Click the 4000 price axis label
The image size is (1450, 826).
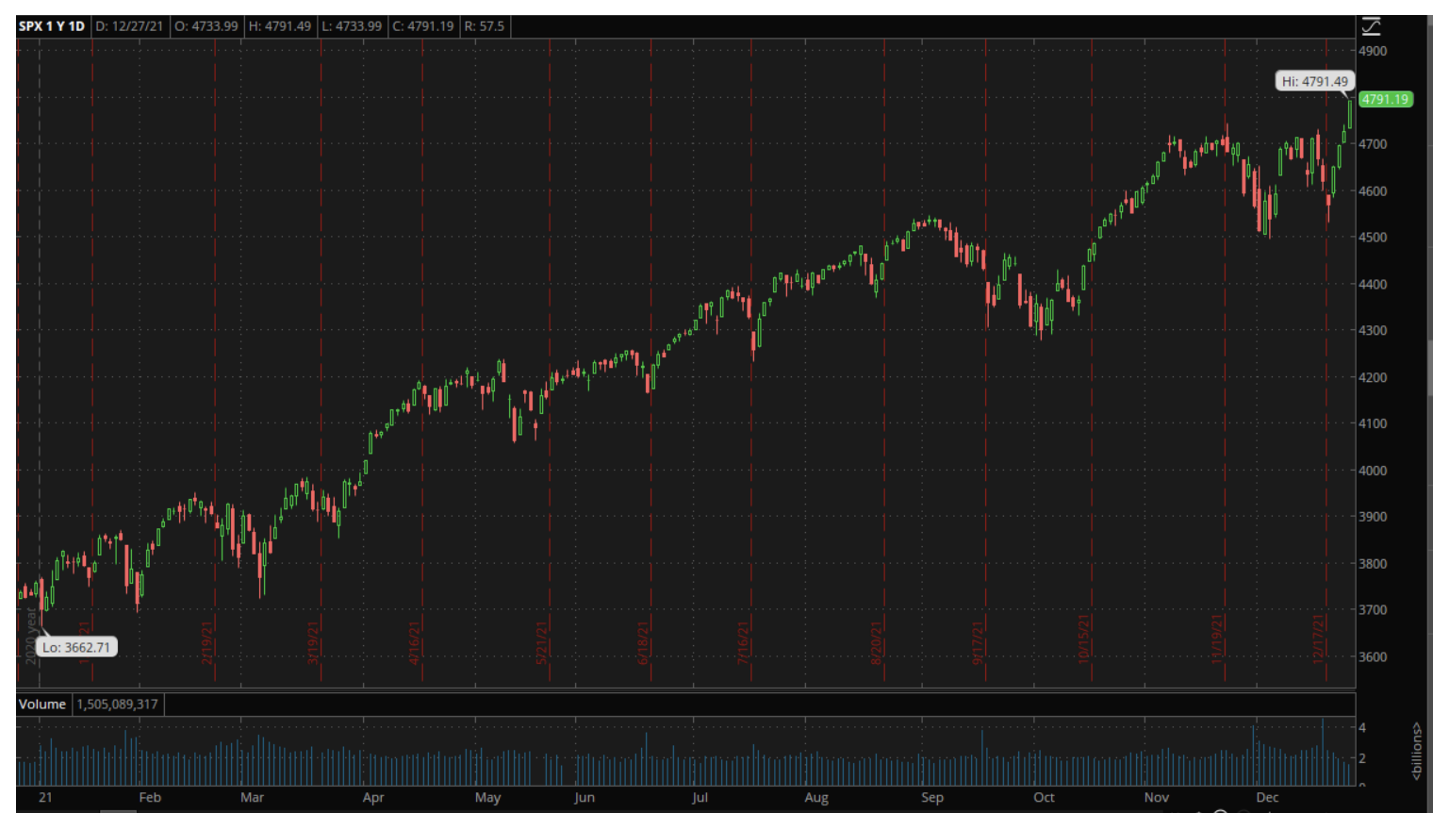(1375, 470)
